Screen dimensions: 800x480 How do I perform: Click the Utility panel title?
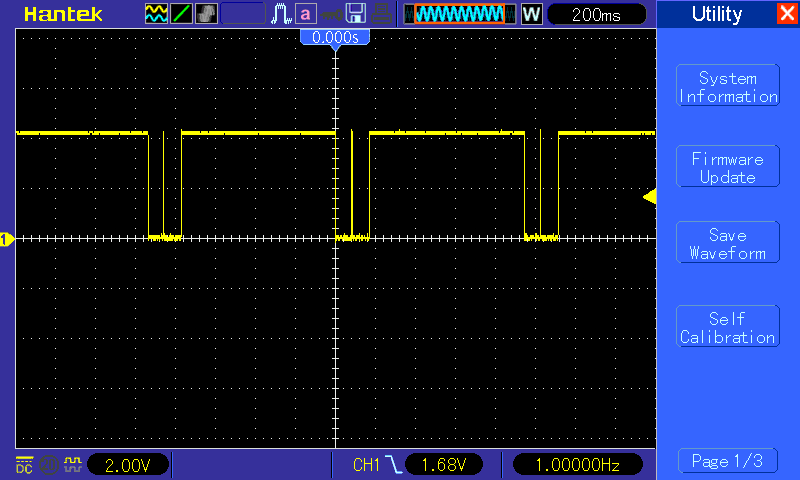click(x=716, y=14)
